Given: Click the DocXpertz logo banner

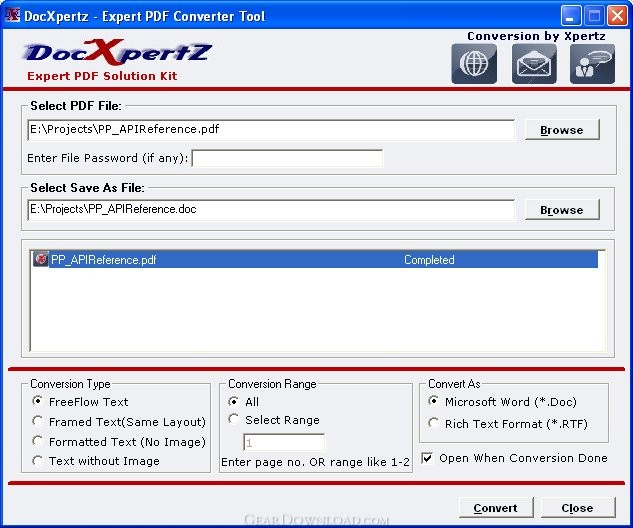Looking at the screenshot, I should click(117, 60).
